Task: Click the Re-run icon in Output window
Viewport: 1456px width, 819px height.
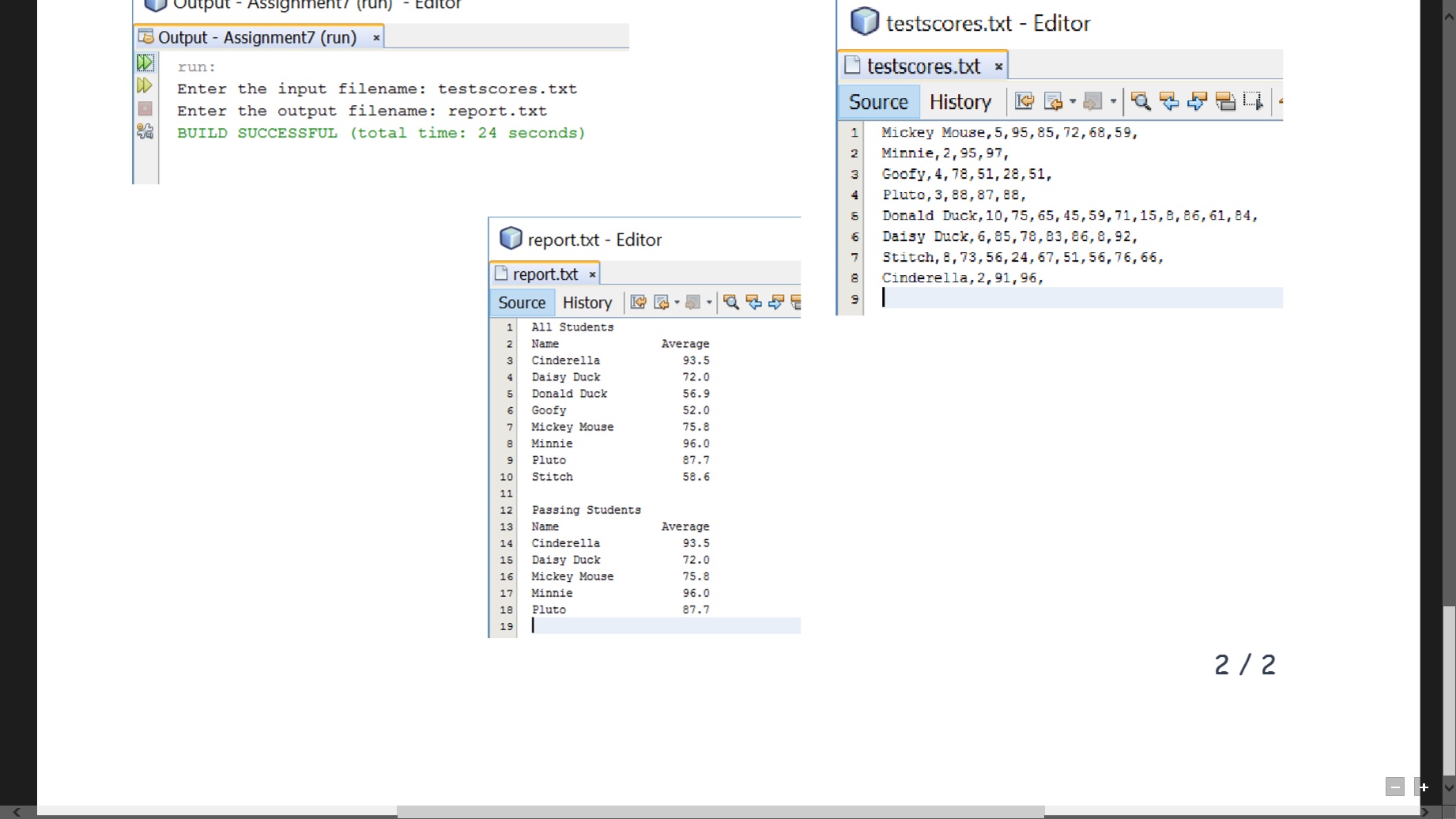Action: tap(145, 62)
